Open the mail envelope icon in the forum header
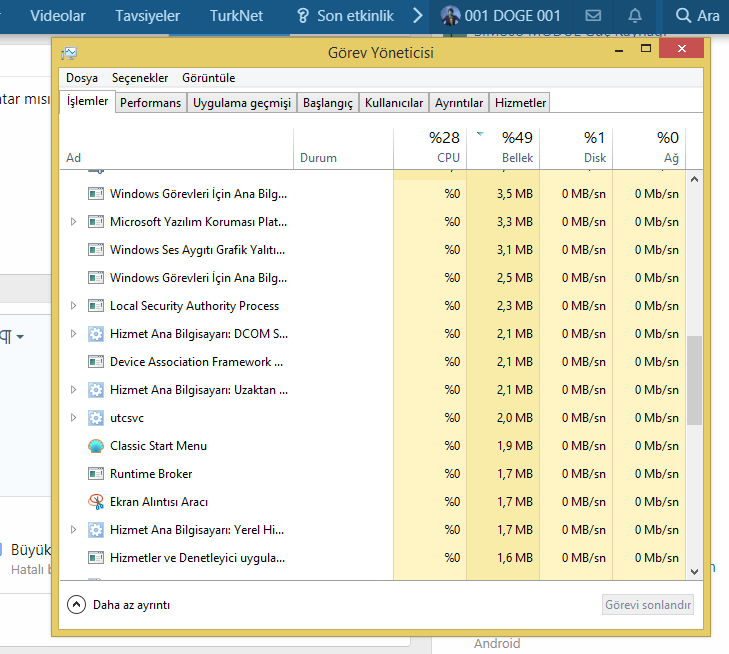This screenshot has height=654, width=729. (593, 16)
